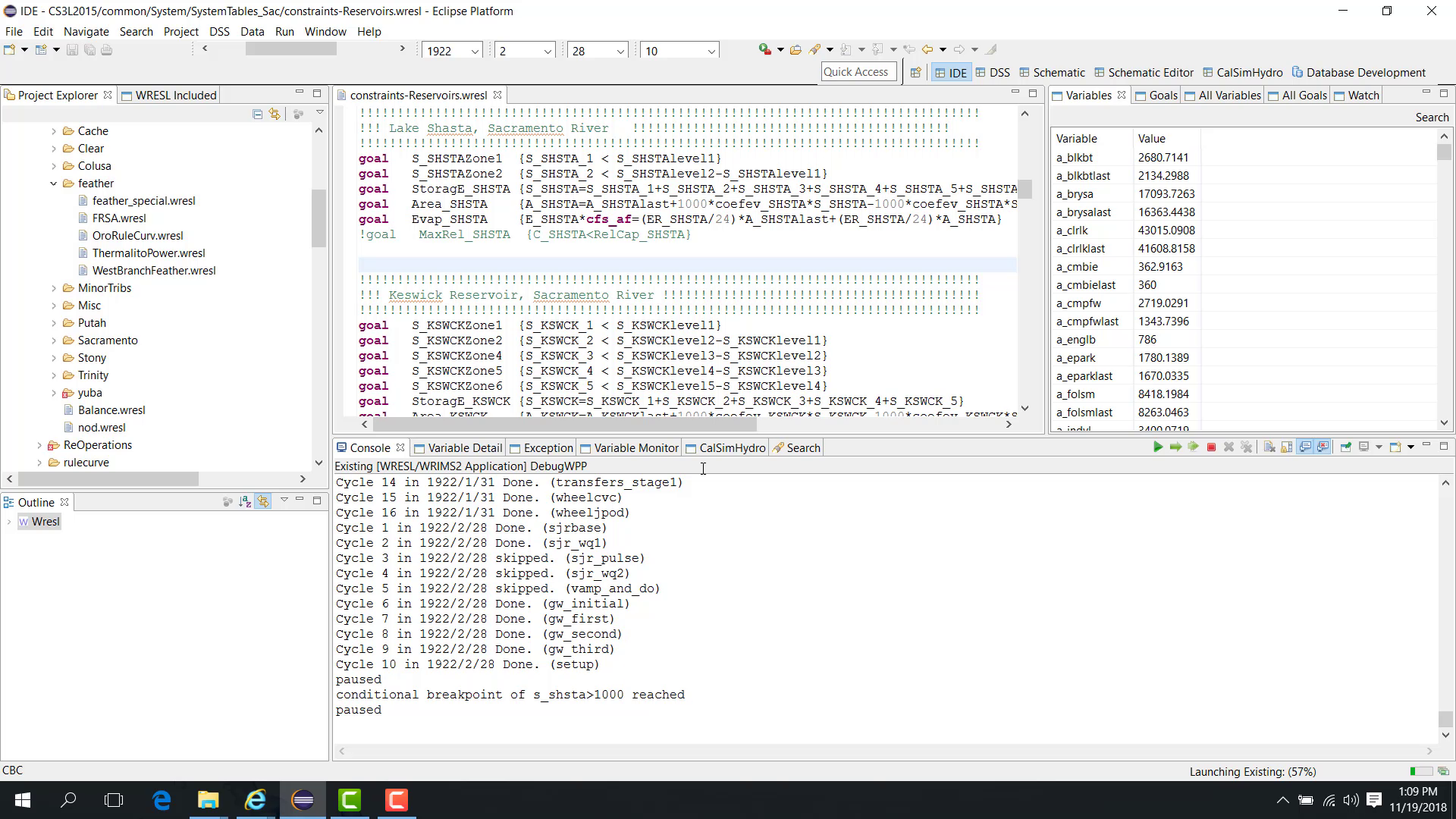Toggle Link with Editor in Project Explorer

click(275, 115)
